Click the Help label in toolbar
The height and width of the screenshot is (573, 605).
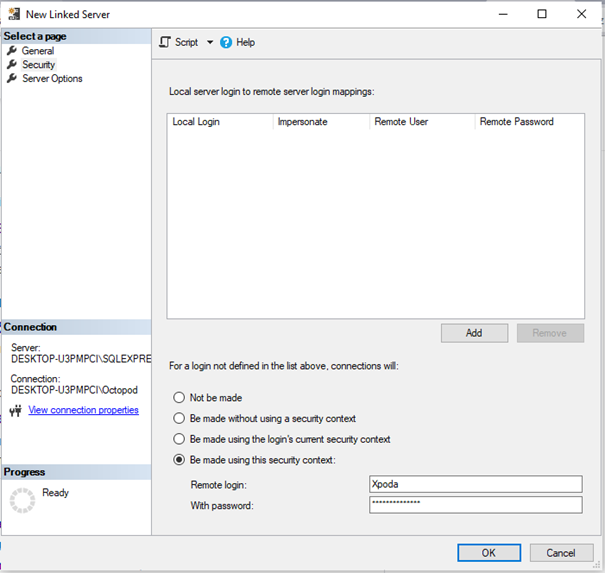[x=245, y=42]
